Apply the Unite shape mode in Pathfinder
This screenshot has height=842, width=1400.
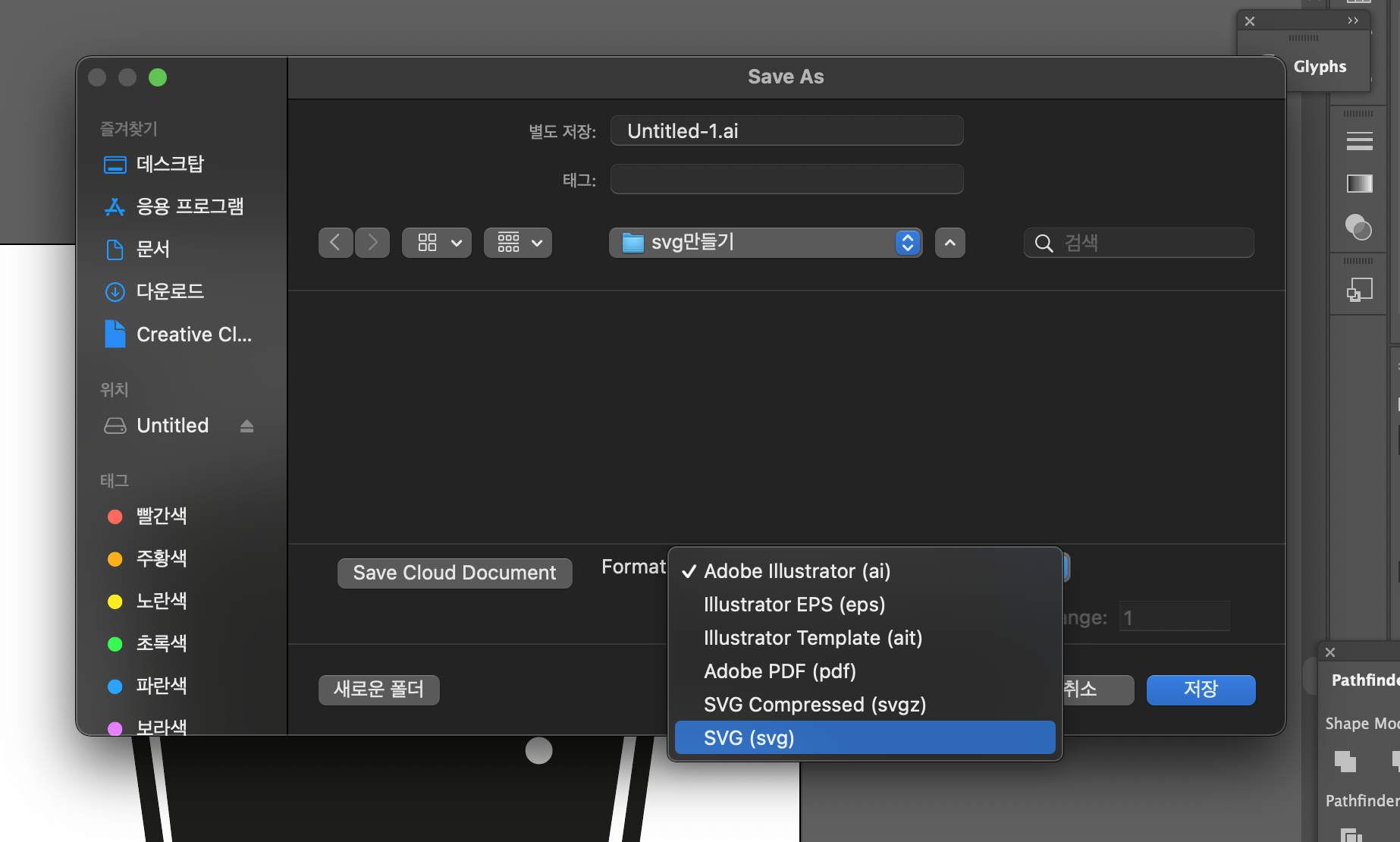1345,761
